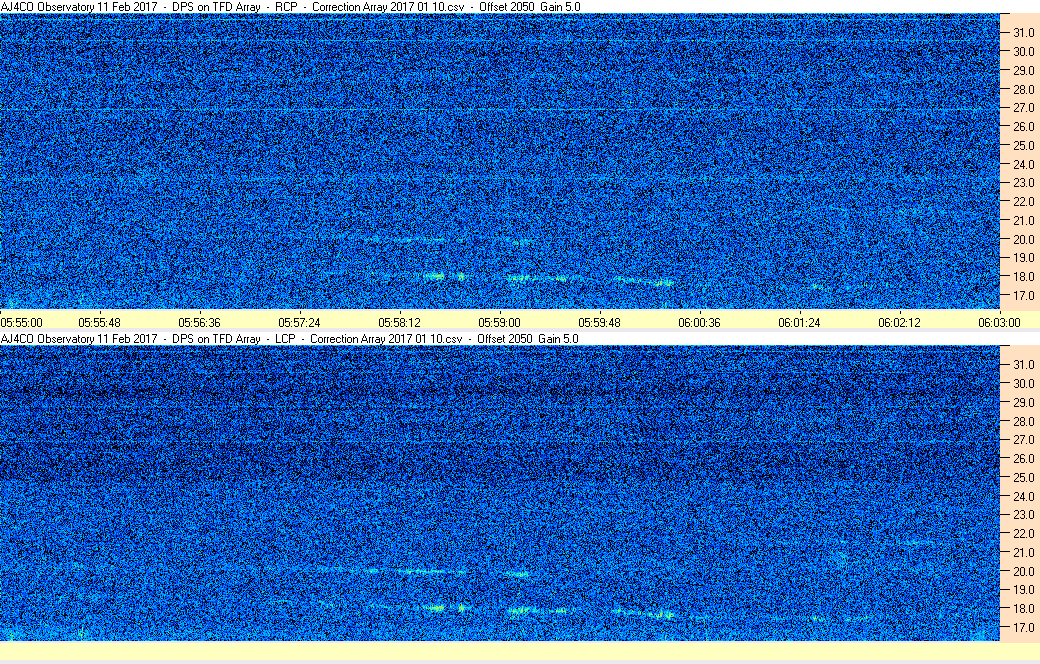Select 25.0 frequency label on RCP panel
Screen dimensions: 1040x664
pyautogui.click(x=1023, y=145)
